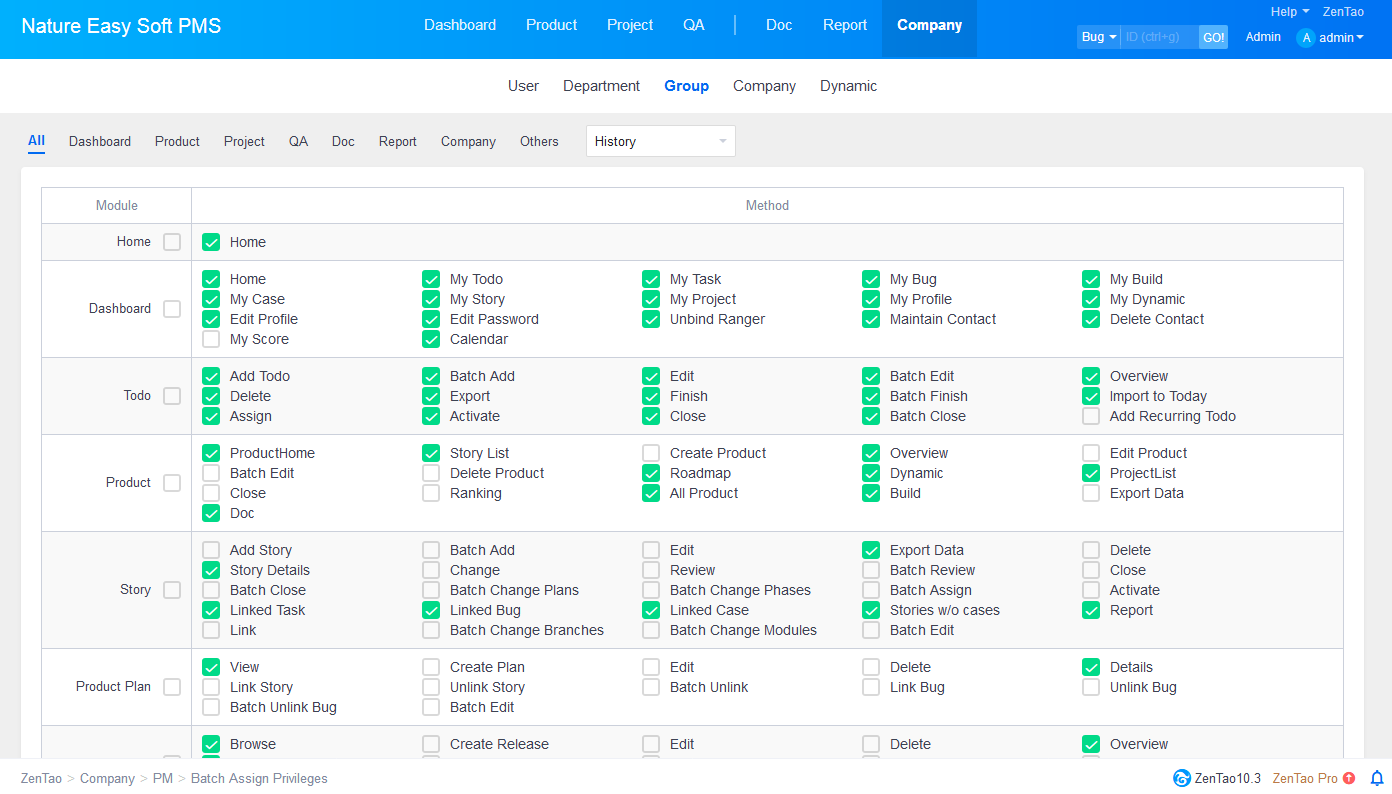The image size is (1392, 794).
Task: Uncheck the Unbind Ranger checkbox
Action: [651, 319]
